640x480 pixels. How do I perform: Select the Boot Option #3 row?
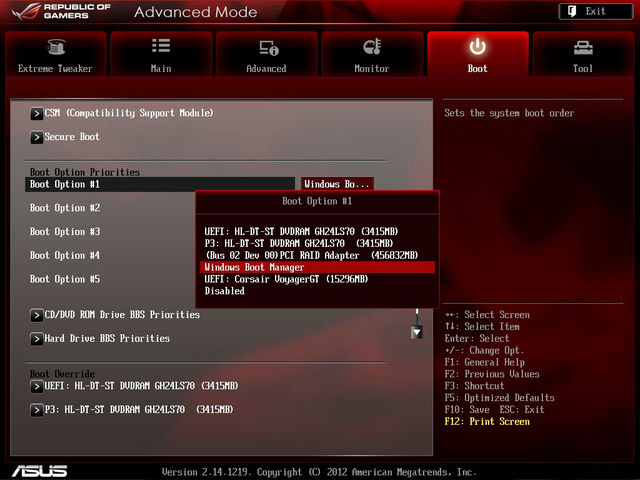65,231
